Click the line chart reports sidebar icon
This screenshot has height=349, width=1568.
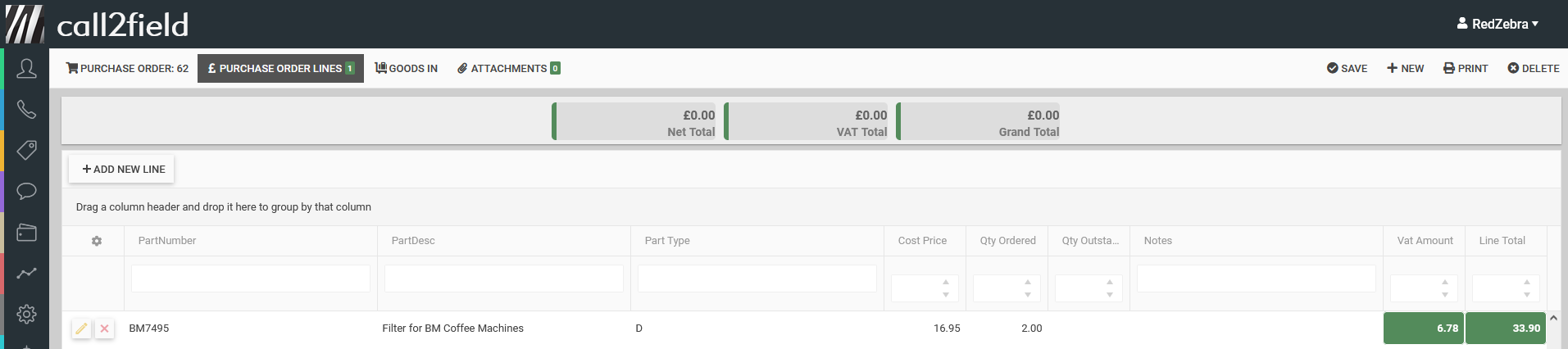coord(26,273)
